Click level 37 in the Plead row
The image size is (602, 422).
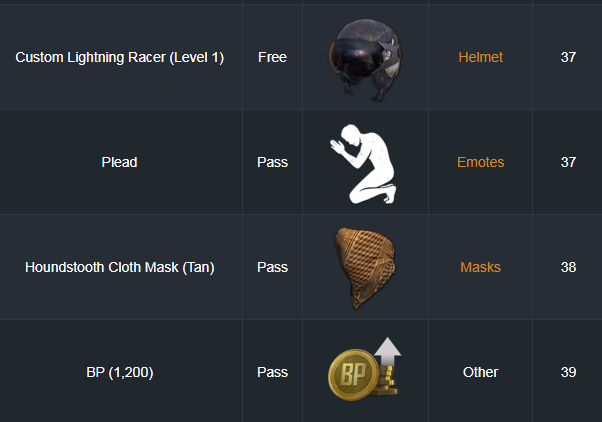point(568,162)
